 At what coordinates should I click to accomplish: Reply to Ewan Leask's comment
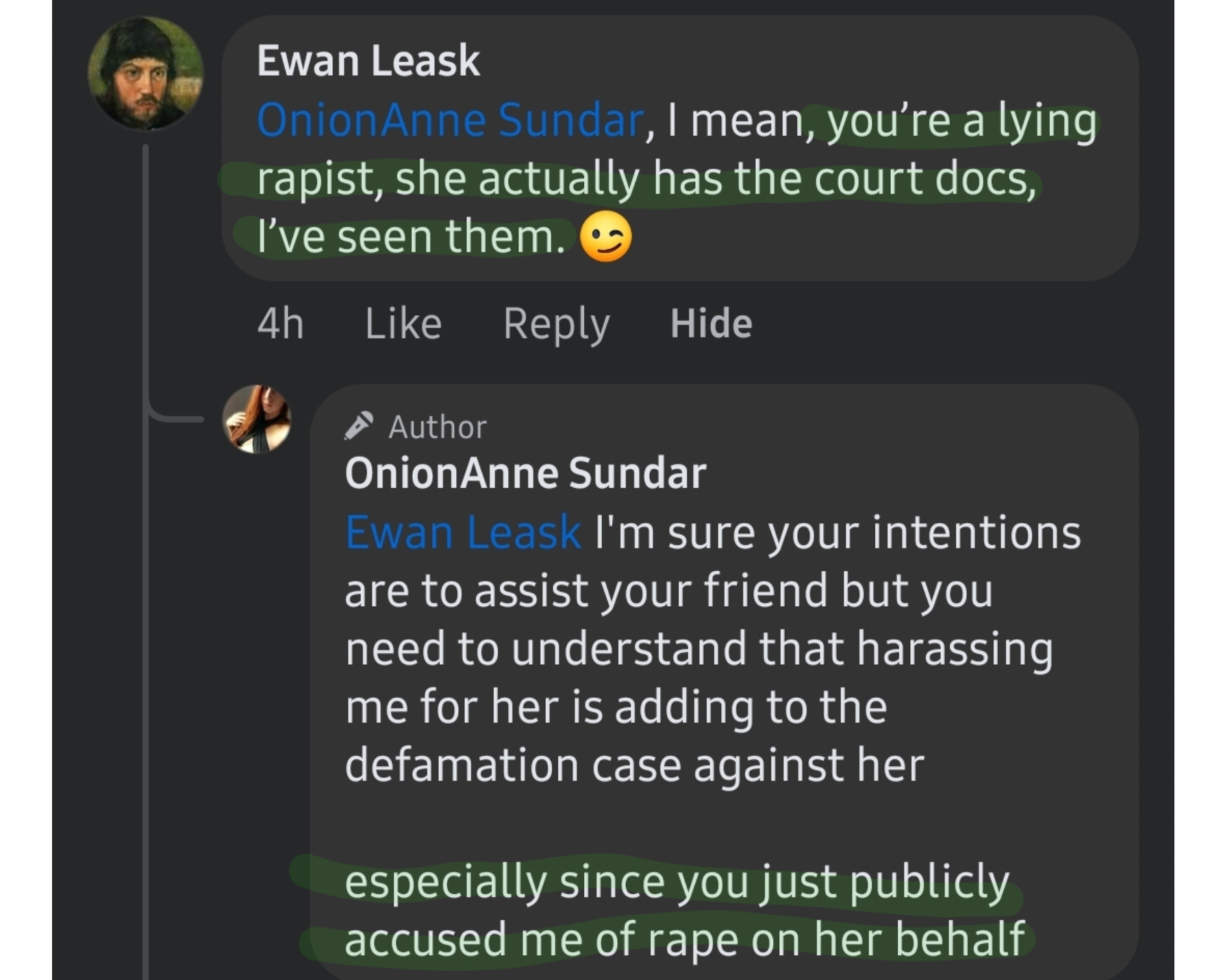[x=556, y=324]
